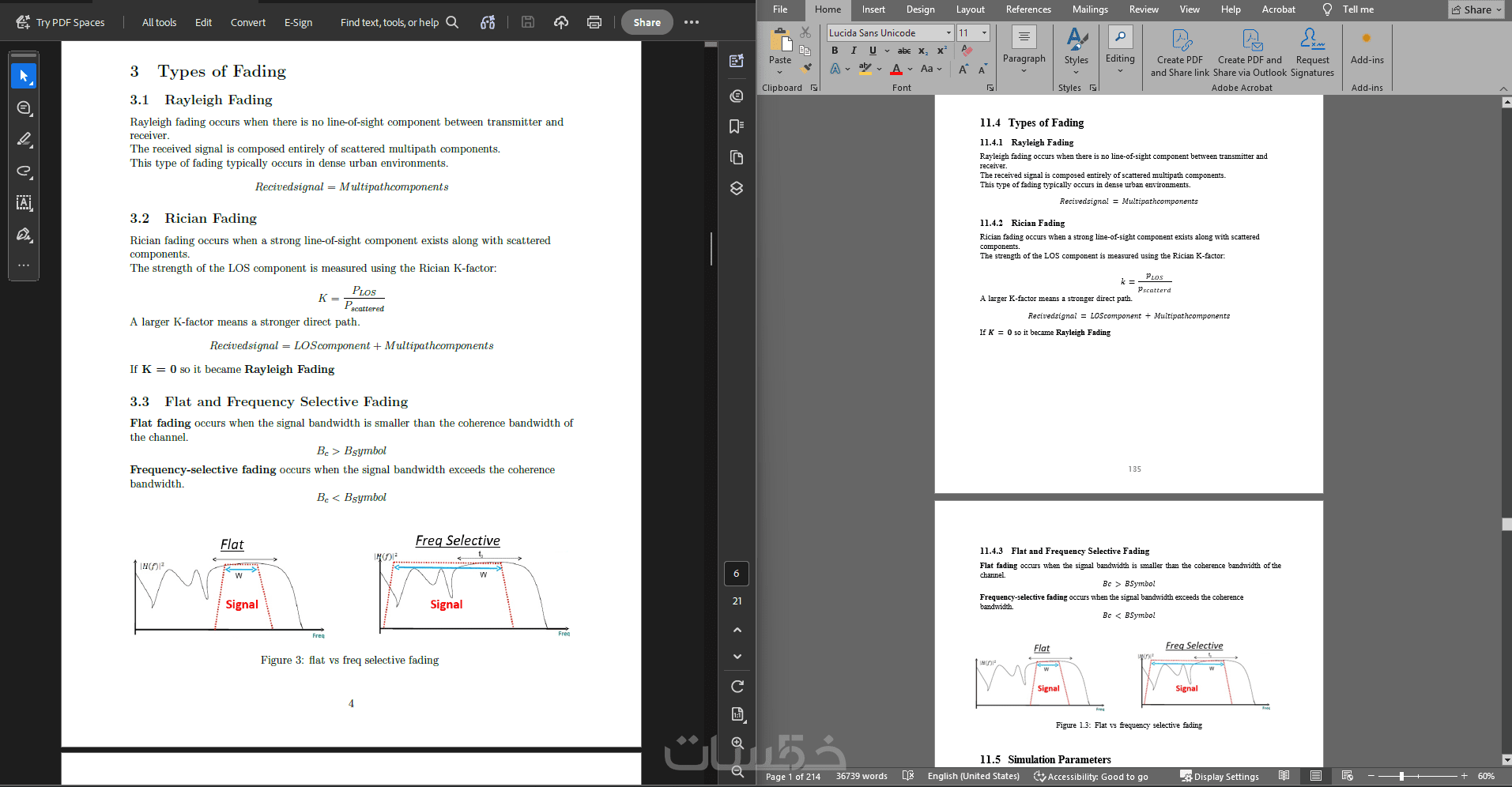The image size is (1512, 787).
Task: Toggle Underline formatting in Word
Action: click(873, 51)
